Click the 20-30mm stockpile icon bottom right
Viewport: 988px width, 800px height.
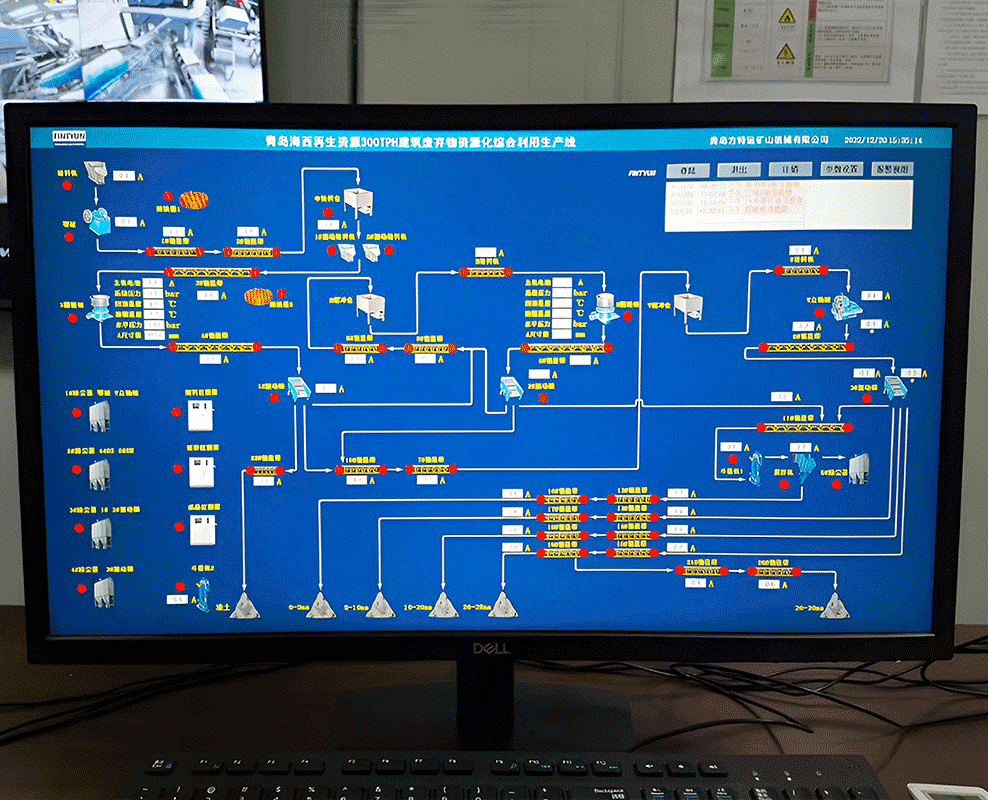coord(835,605)
